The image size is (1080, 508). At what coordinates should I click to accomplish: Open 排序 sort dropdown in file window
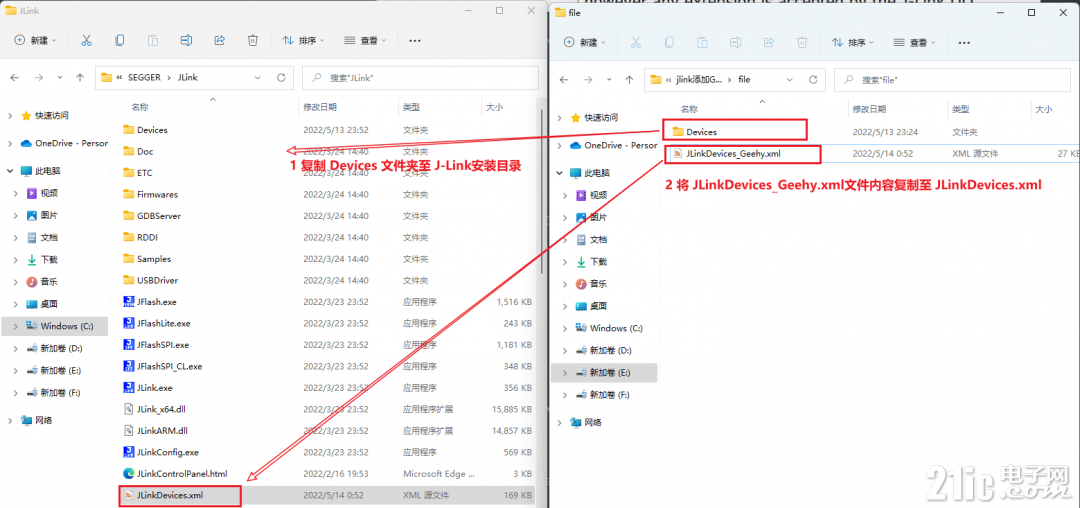pyautogui.click(x=853, y=42)
